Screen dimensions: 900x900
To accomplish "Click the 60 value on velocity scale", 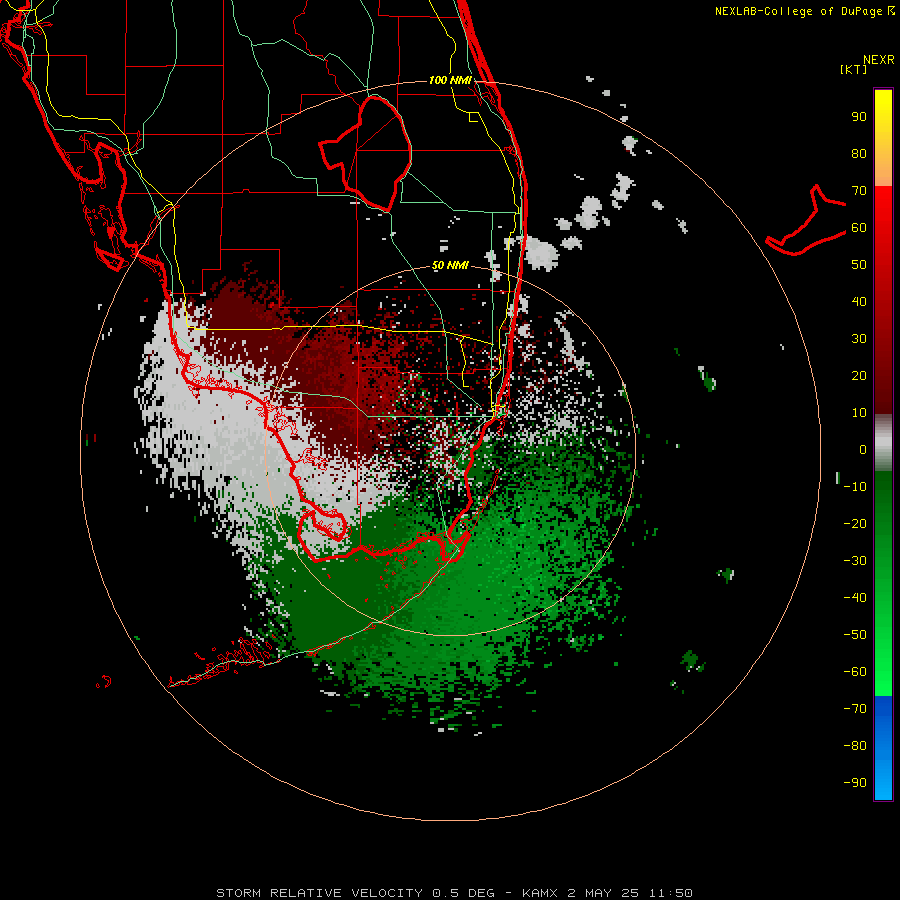I will click(859, 228).
